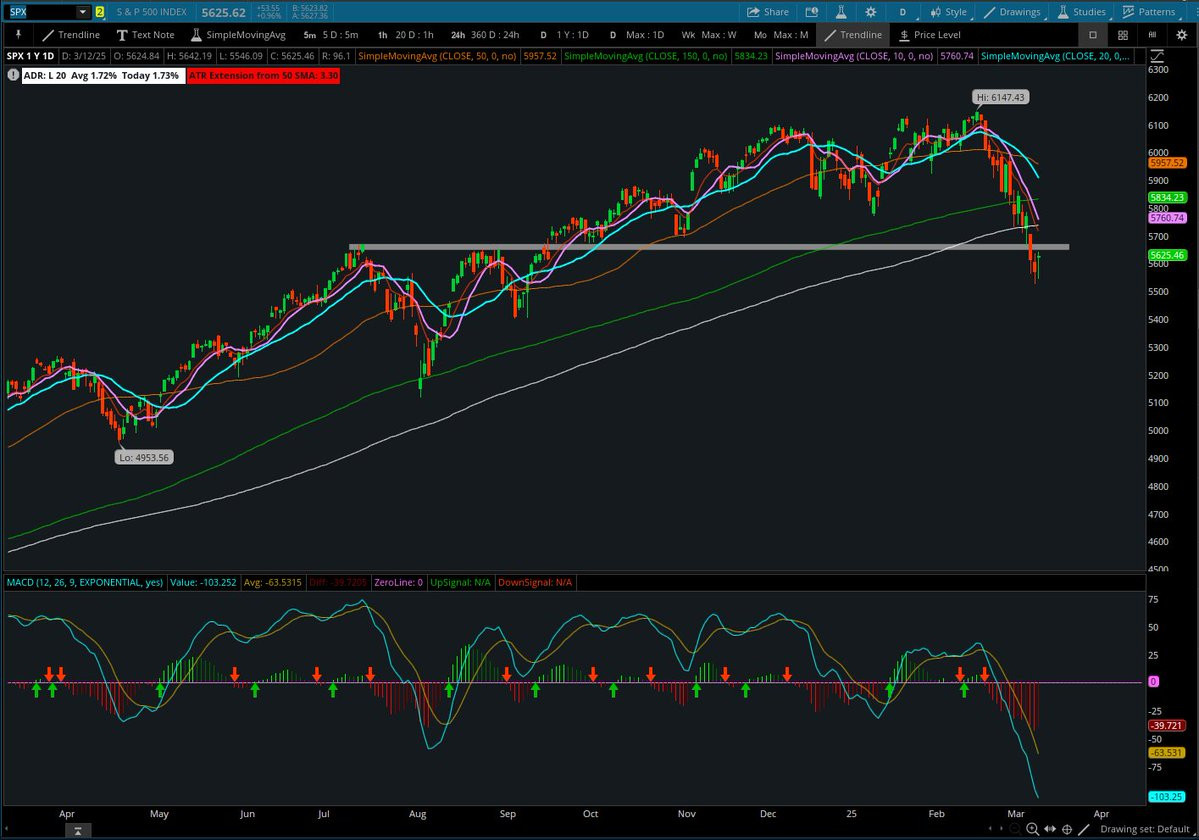1199x840 pixels.
Task: Click the 5625.62 last price readout
Action: tap(223, 12)
